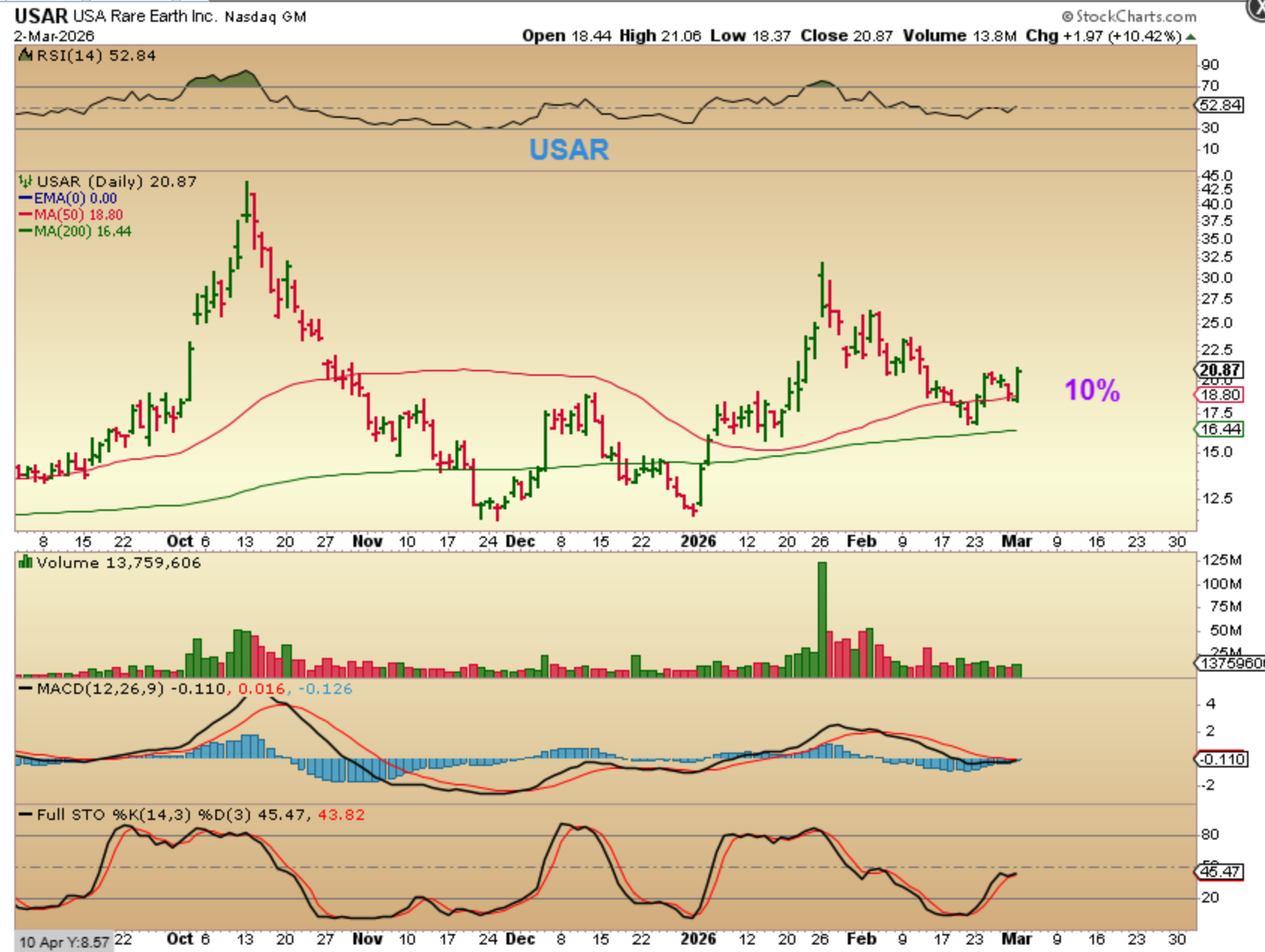Click the 125M label on the volume axis

(1221, 560)
